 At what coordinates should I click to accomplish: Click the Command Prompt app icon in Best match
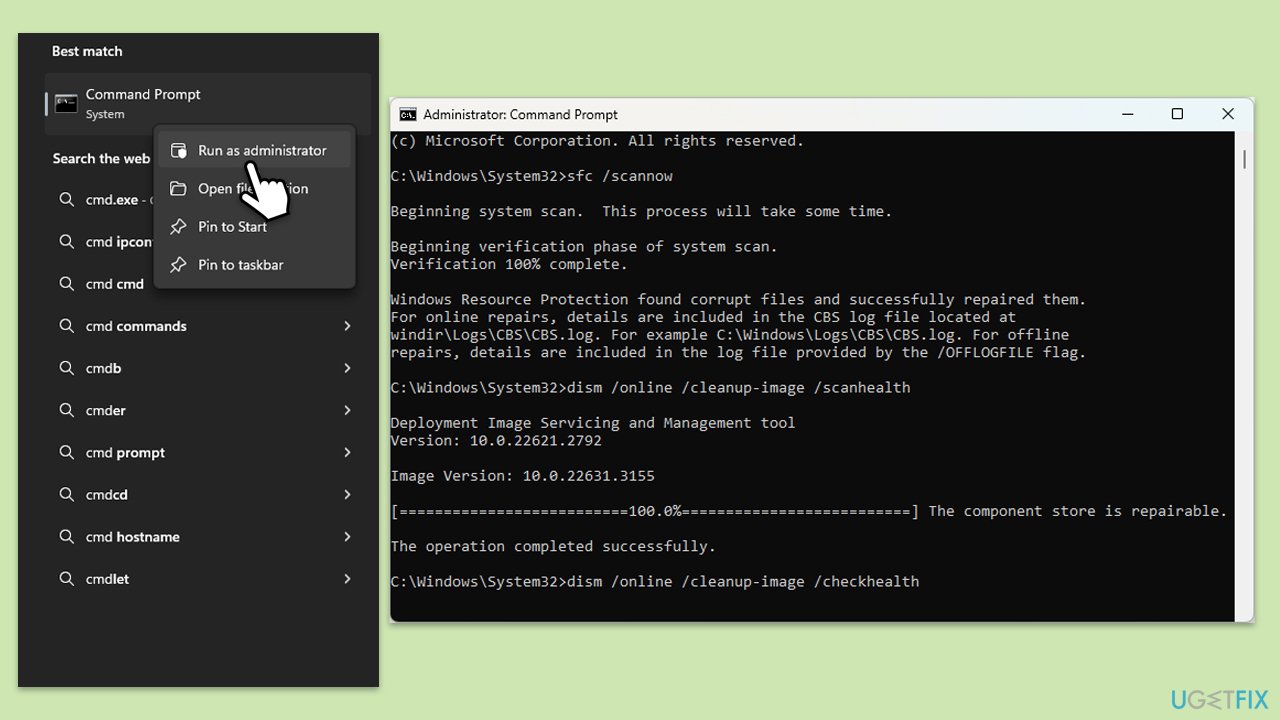[66, 104]
